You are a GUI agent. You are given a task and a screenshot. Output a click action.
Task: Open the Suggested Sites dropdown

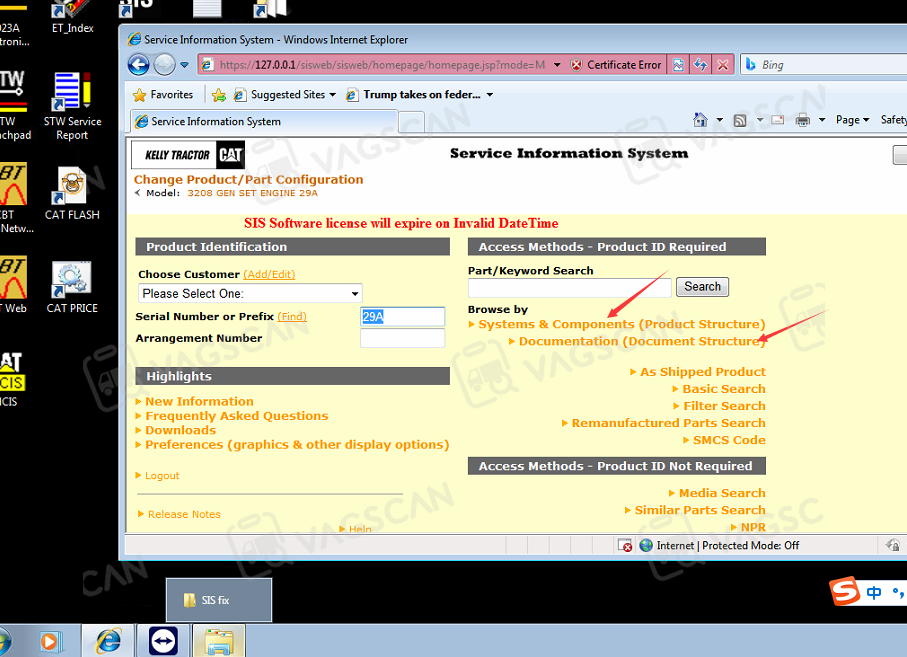tap(285, 94)
